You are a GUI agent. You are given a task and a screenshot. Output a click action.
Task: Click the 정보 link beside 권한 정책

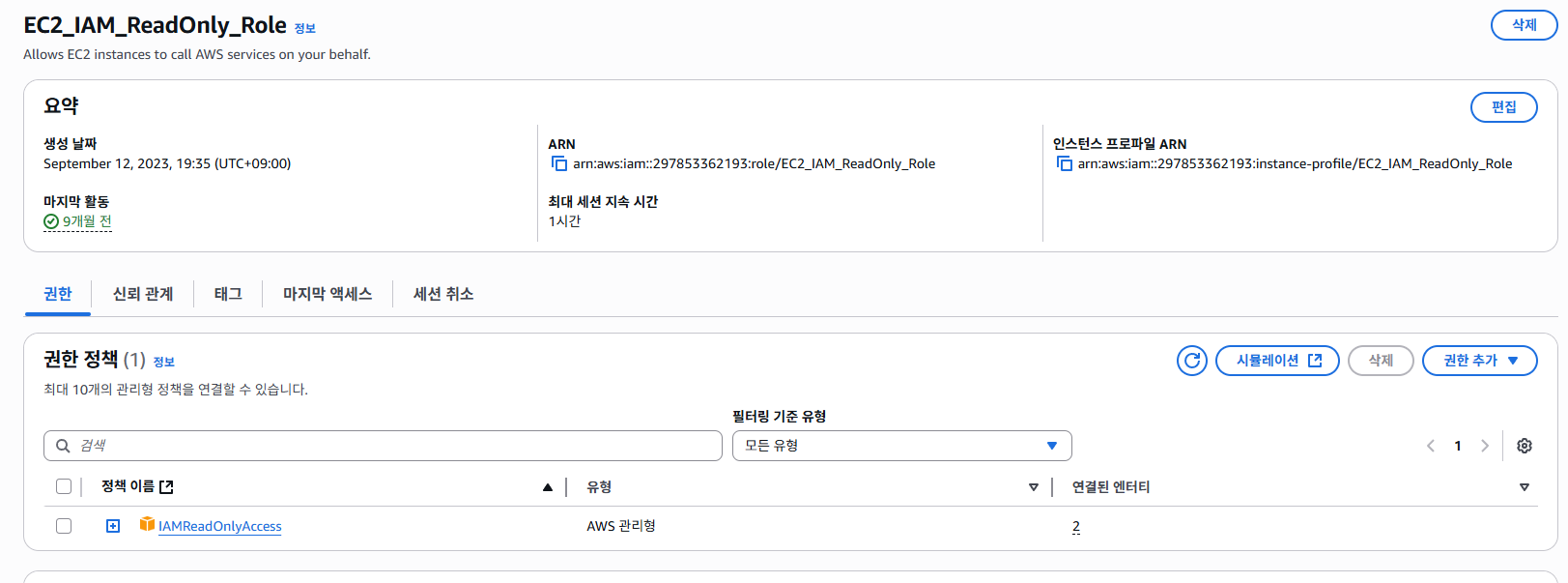164,363
